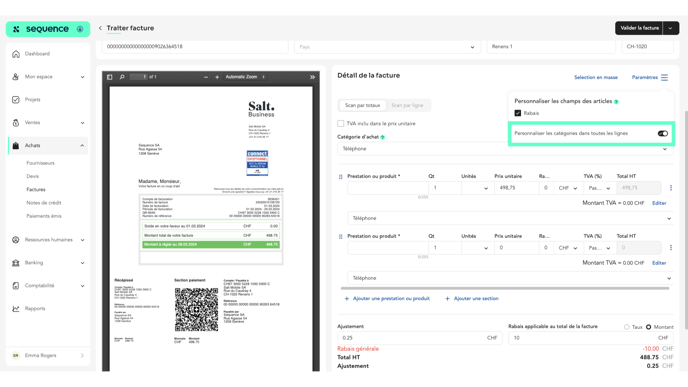Open Téléphone category dropdown under second line
The width and height of the screenshot is (688, 387).
tap(511, 278)
